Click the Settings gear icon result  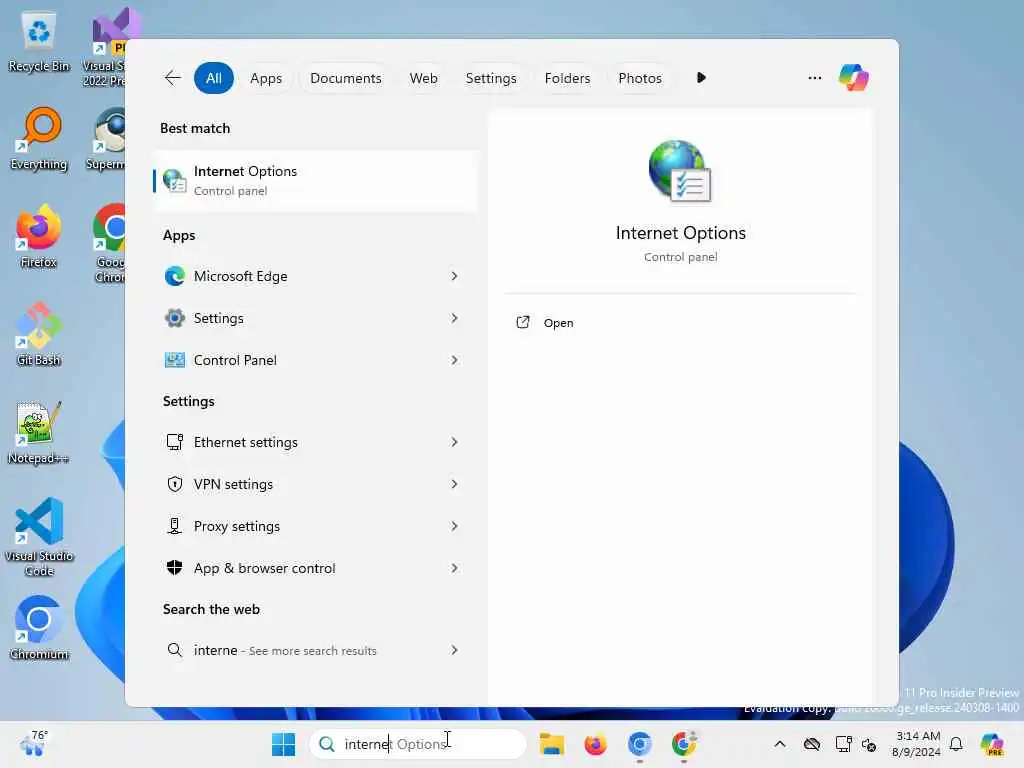(174, 318)
